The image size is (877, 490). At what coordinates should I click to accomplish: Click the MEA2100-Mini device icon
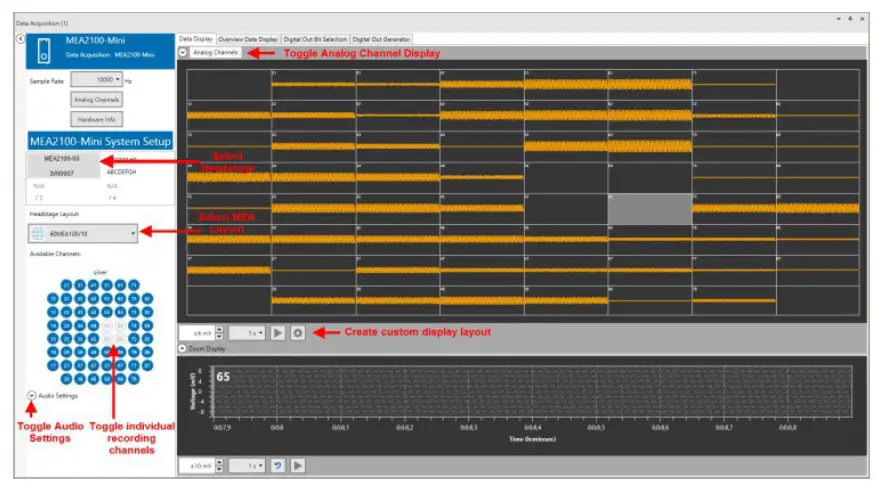coord(44,50)
